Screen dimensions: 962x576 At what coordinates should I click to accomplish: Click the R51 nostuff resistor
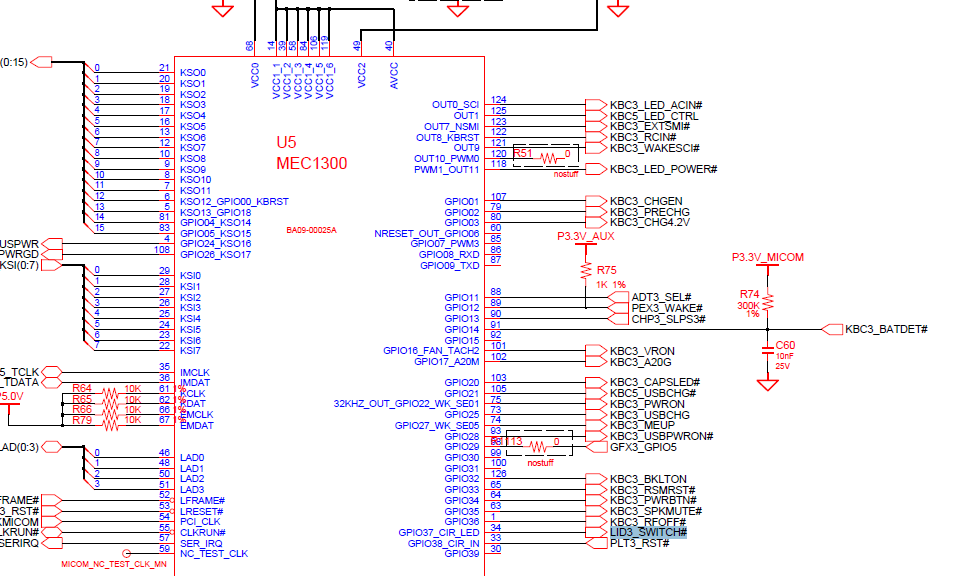pyautogui.click(x=546, y=158)
